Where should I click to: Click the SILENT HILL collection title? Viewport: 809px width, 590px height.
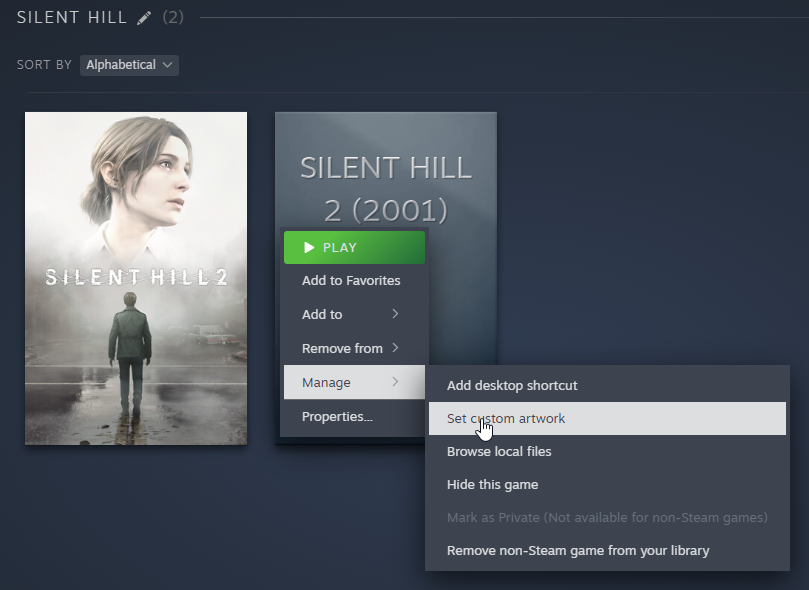72,18
